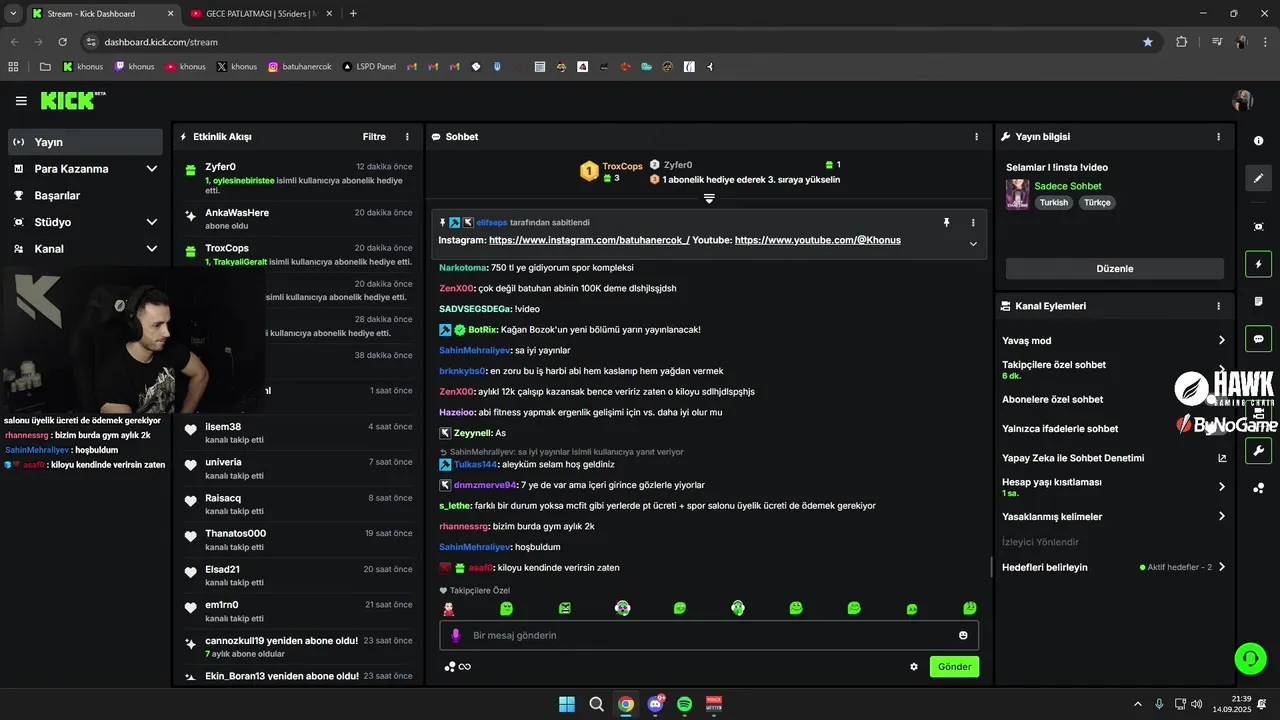Open the profile avatar in Kick header
The image size is (1280, 720).
point(1243,100)
